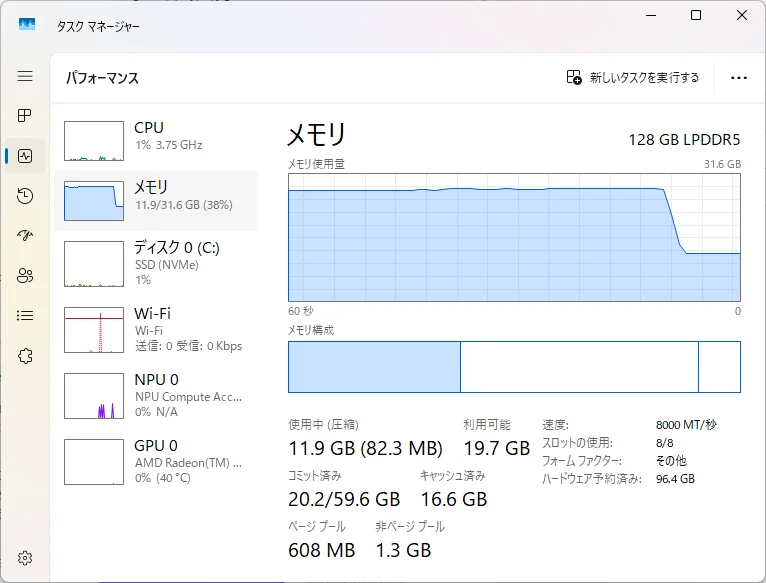The image size is (766, 583).
Task: Select the GPU 0 performance item
Action: pyautogui.click(x=156, y=462)
